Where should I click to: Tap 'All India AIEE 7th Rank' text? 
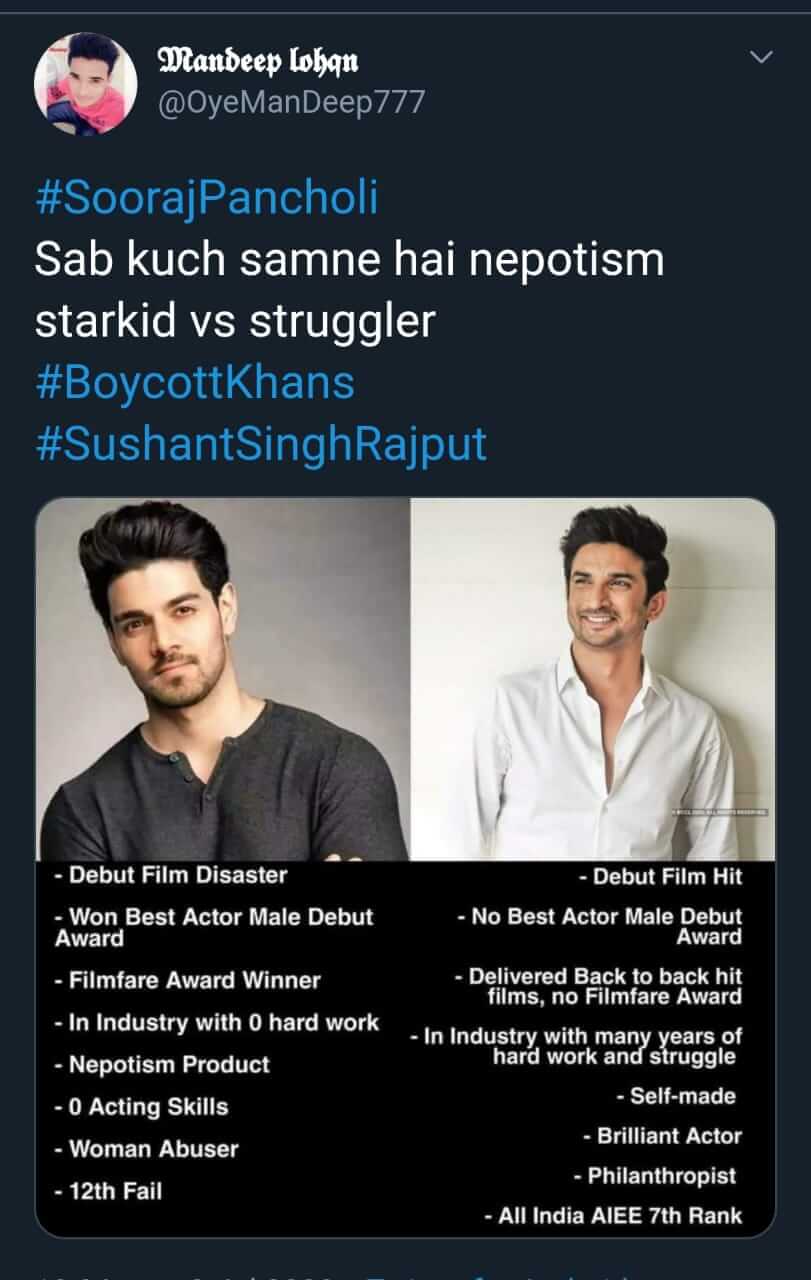click(x=613, y=1216)
